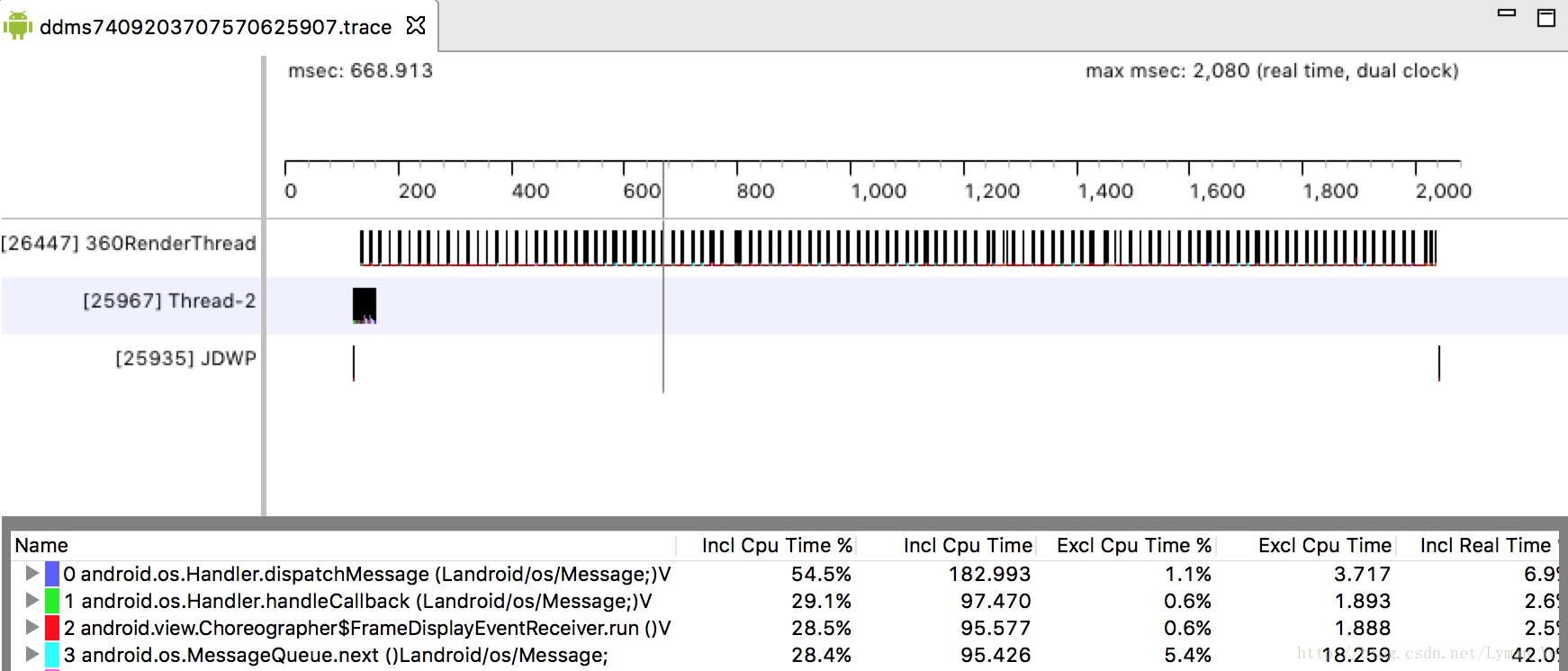Click blue color swatch of dispatchMessage

(52, 574)
